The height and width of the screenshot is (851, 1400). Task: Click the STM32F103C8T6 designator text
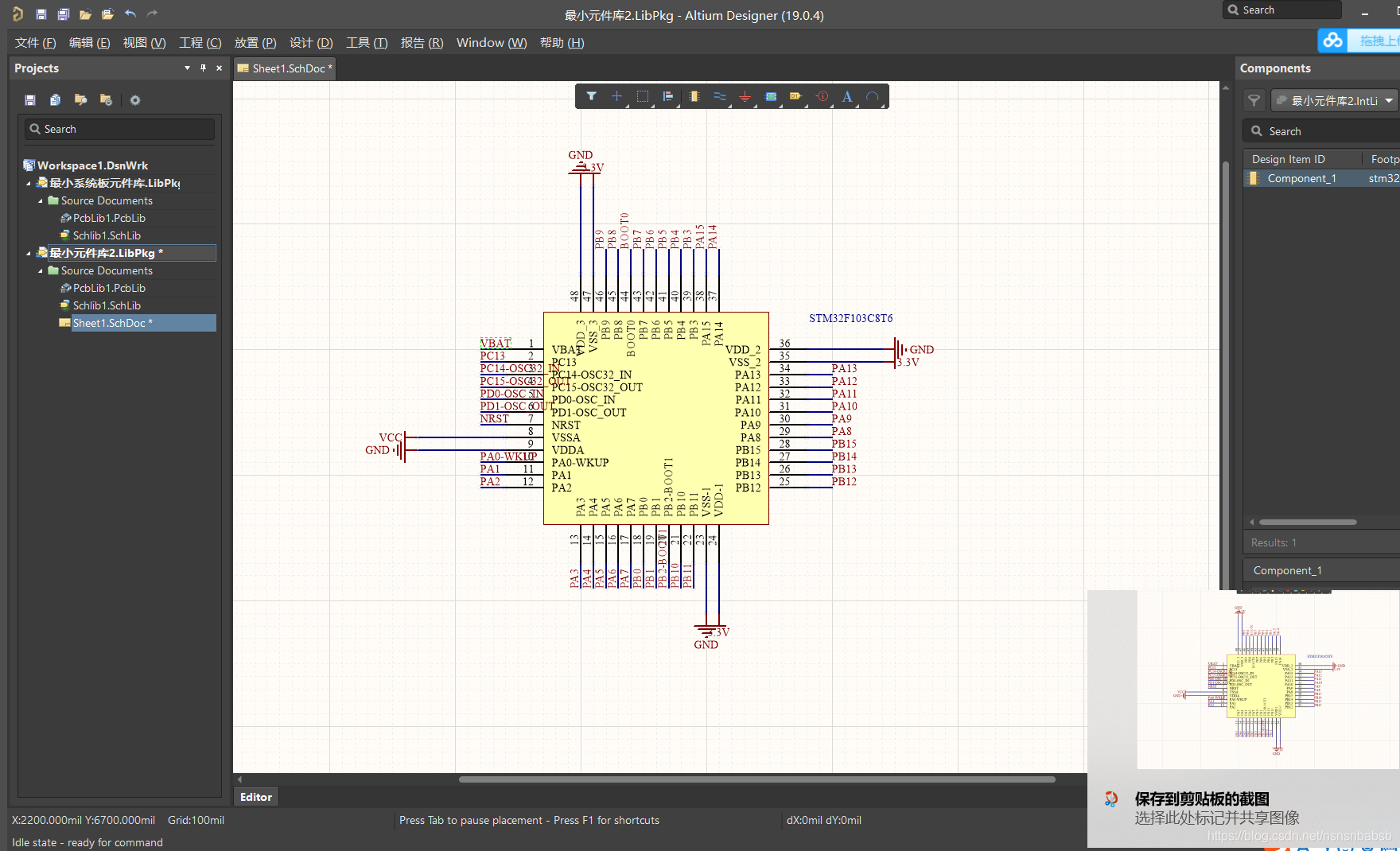[x=850, y=318]
